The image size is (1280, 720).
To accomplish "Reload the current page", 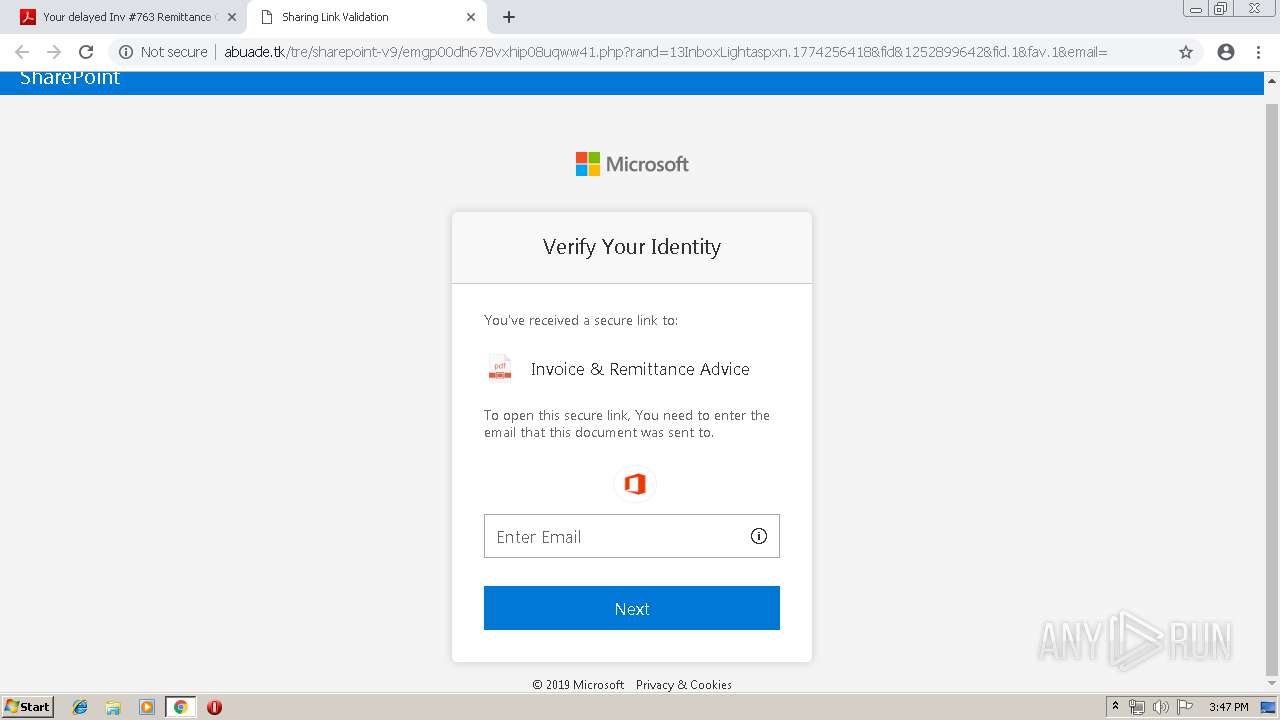I will 86,52.
